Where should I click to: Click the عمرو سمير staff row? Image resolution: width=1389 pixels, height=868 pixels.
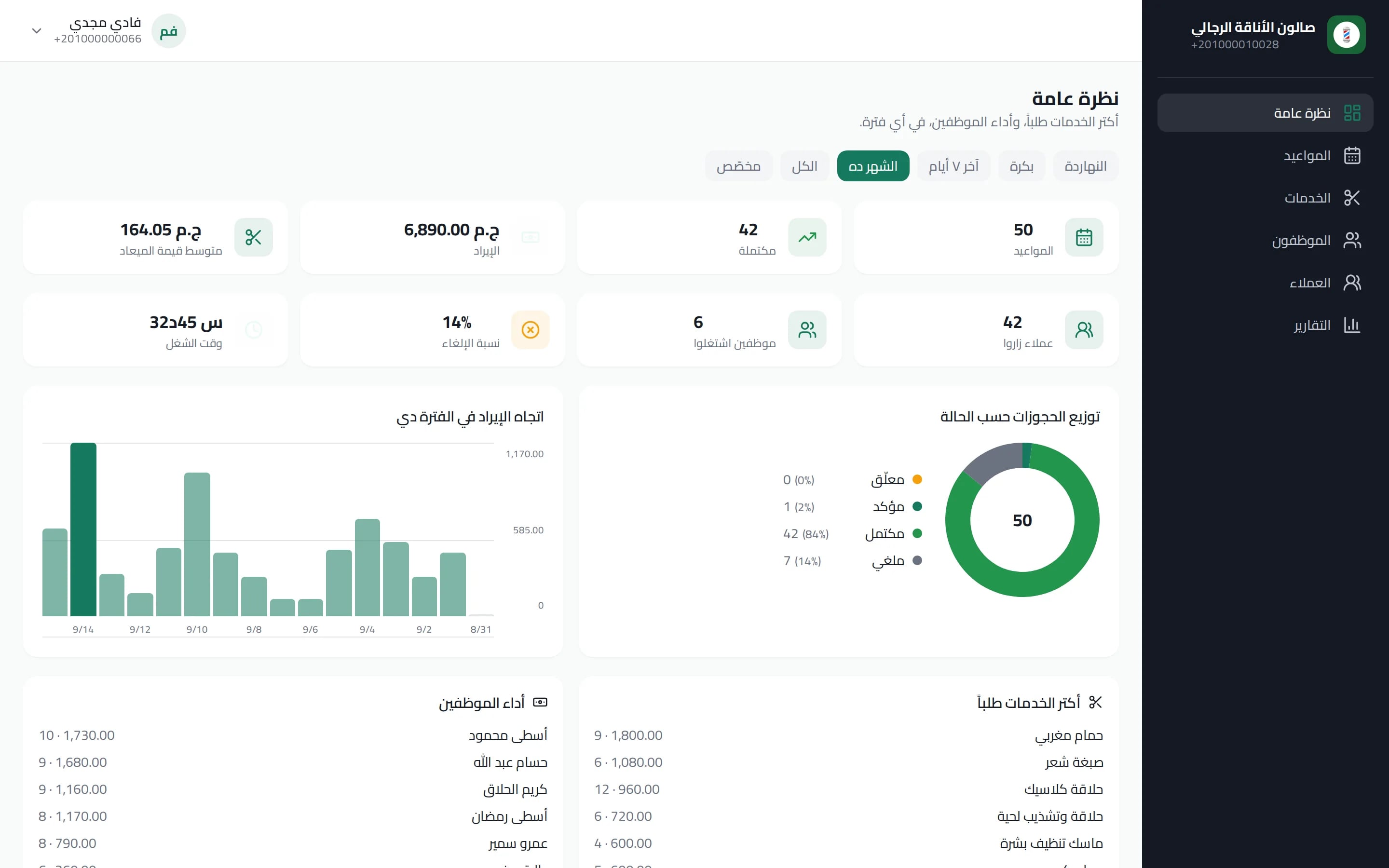click(293, 843)
